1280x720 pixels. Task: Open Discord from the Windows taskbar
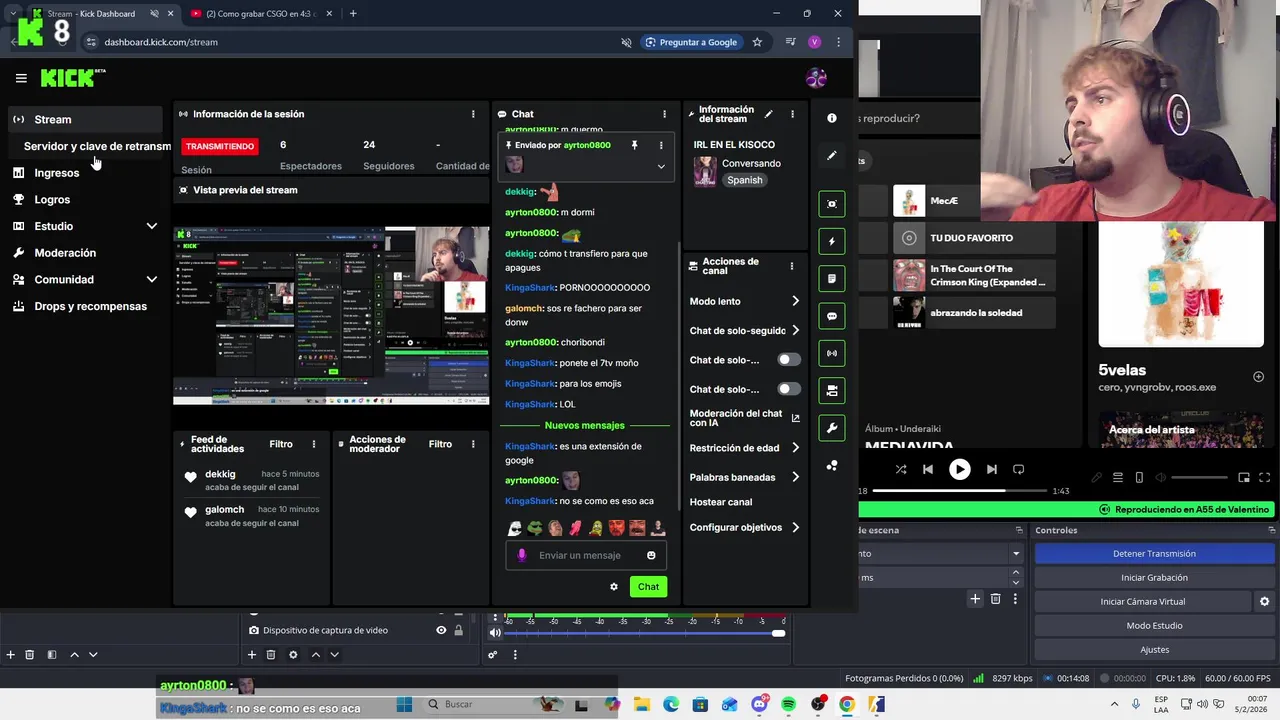(x=759, y=705)
